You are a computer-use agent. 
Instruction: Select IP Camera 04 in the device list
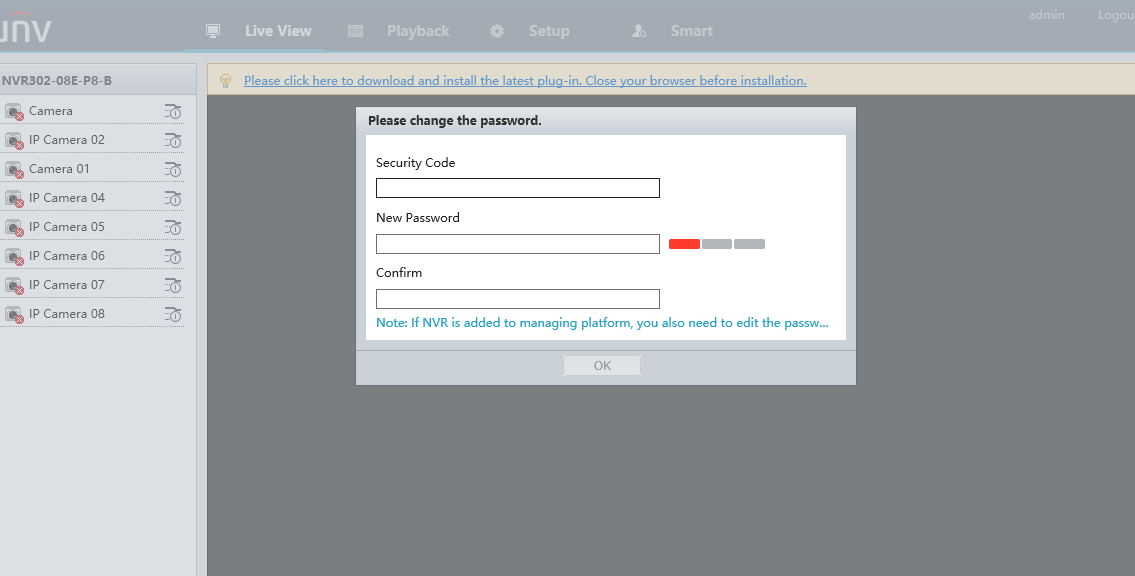pyautogui.click(x=67, y=198)
